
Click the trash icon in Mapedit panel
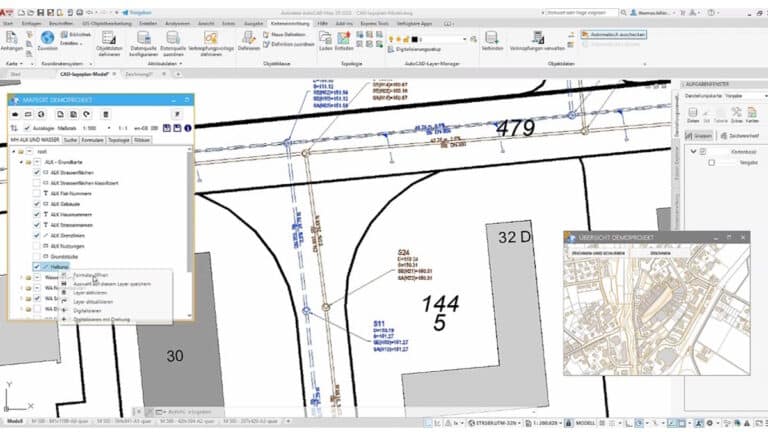[x=104, y=115]
